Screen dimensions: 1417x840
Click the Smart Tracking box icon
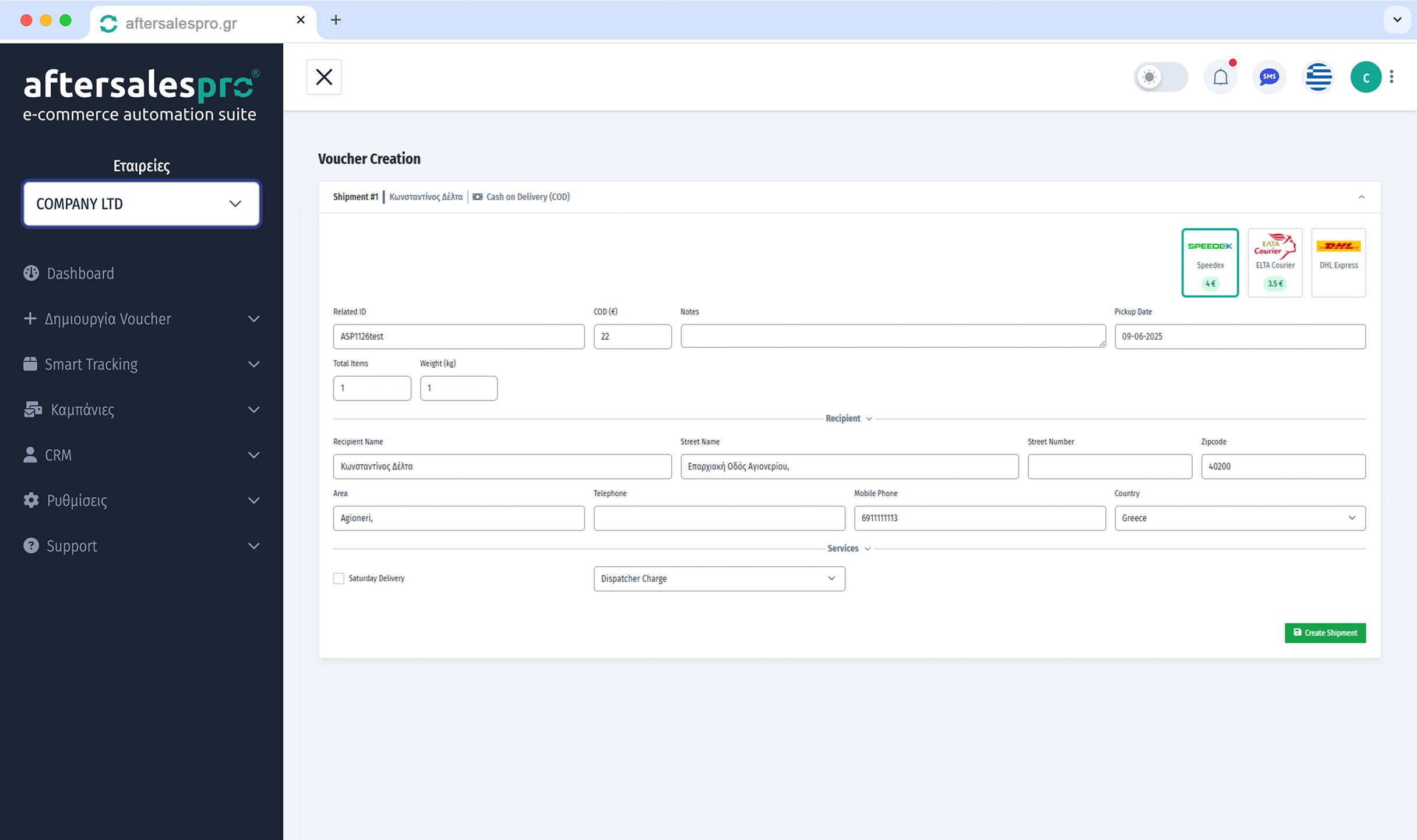click(x=30, y=364)
